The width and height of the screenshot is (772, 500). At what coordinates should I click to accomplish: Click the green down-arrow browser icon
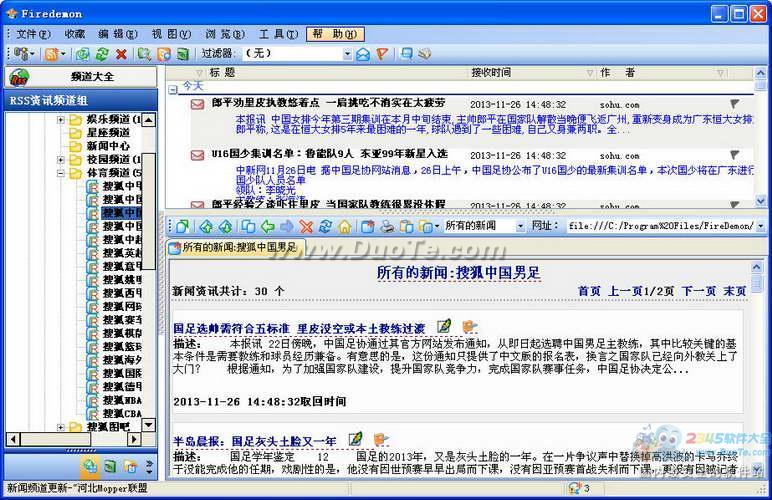(225, 226)
